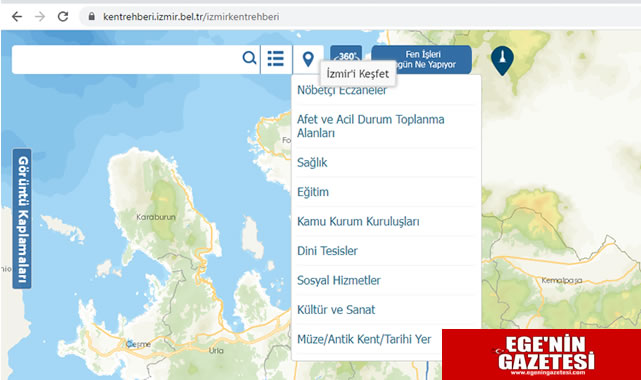Click the clock tower map marker
This screenshot has height=380, width=641.
(x=502, y=60)
